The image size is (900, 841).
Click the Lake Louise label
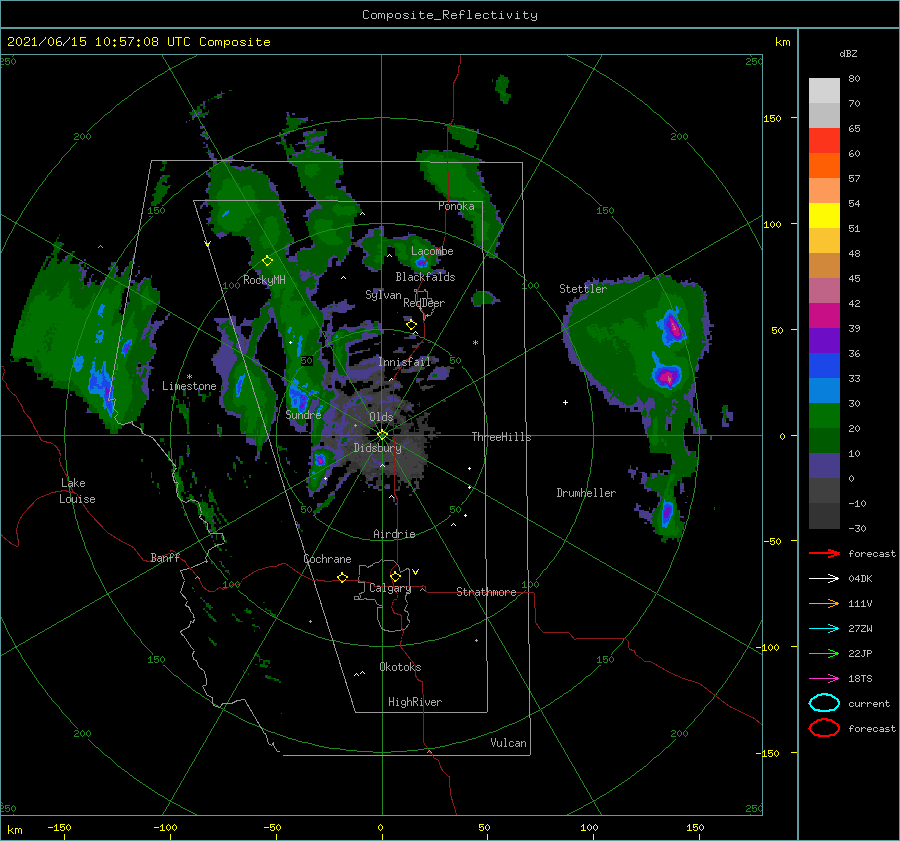[77, 491]
